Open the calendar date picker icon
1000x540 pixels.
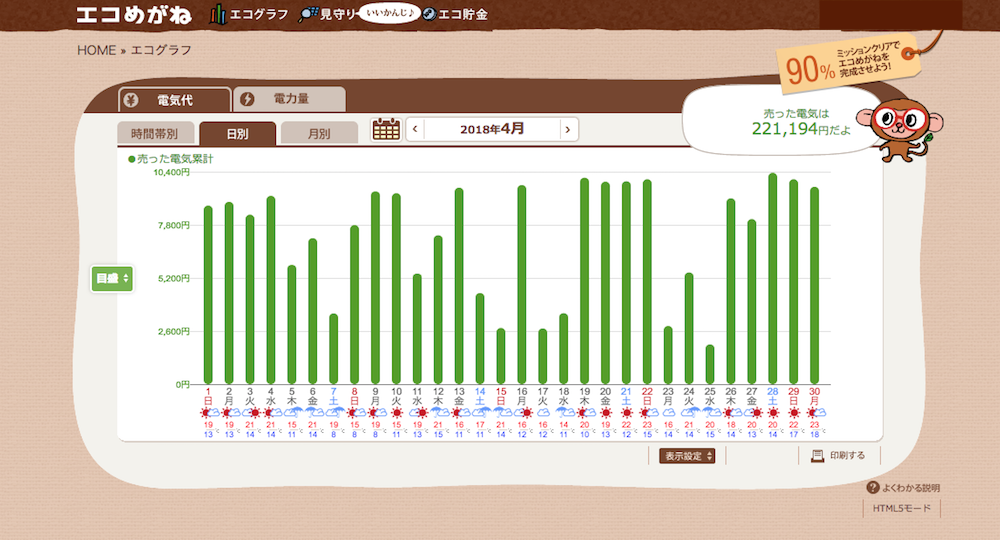(x=386, y=129)
